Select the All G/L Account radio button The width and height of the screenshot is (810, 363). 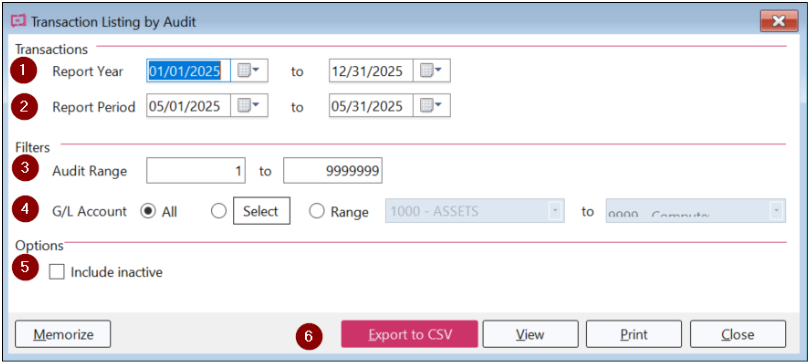pyautogui.click(x=148, y=212)
